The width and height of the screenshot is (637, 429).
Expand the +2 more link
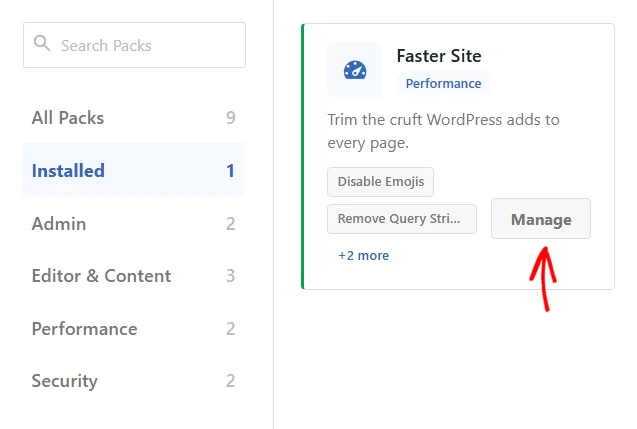click(x=364, y=256)
